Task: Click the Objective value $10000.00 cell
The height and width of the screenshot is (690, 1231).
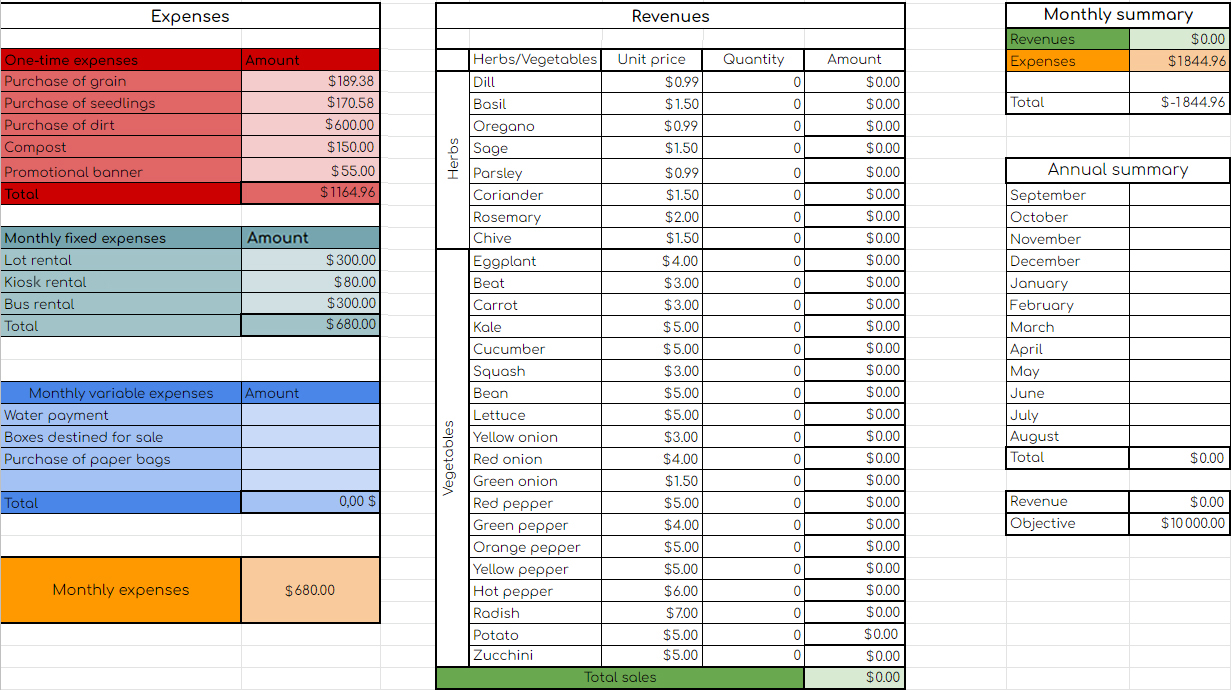Action: coord(1179,523)
